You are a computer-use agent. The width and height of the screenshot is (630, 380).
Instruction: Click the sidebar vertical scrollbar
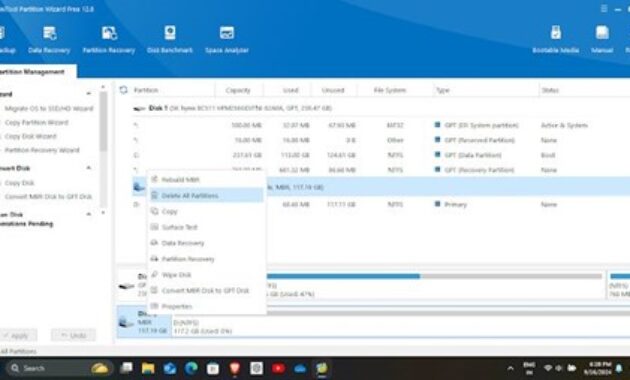coord(103,122)
